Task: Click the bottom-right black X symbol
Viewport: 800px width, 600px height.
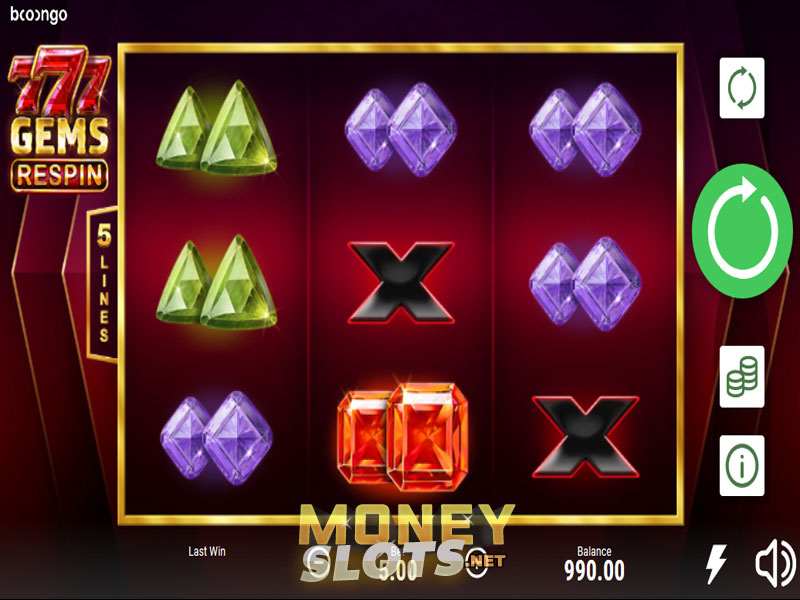Action: [586, 437]
